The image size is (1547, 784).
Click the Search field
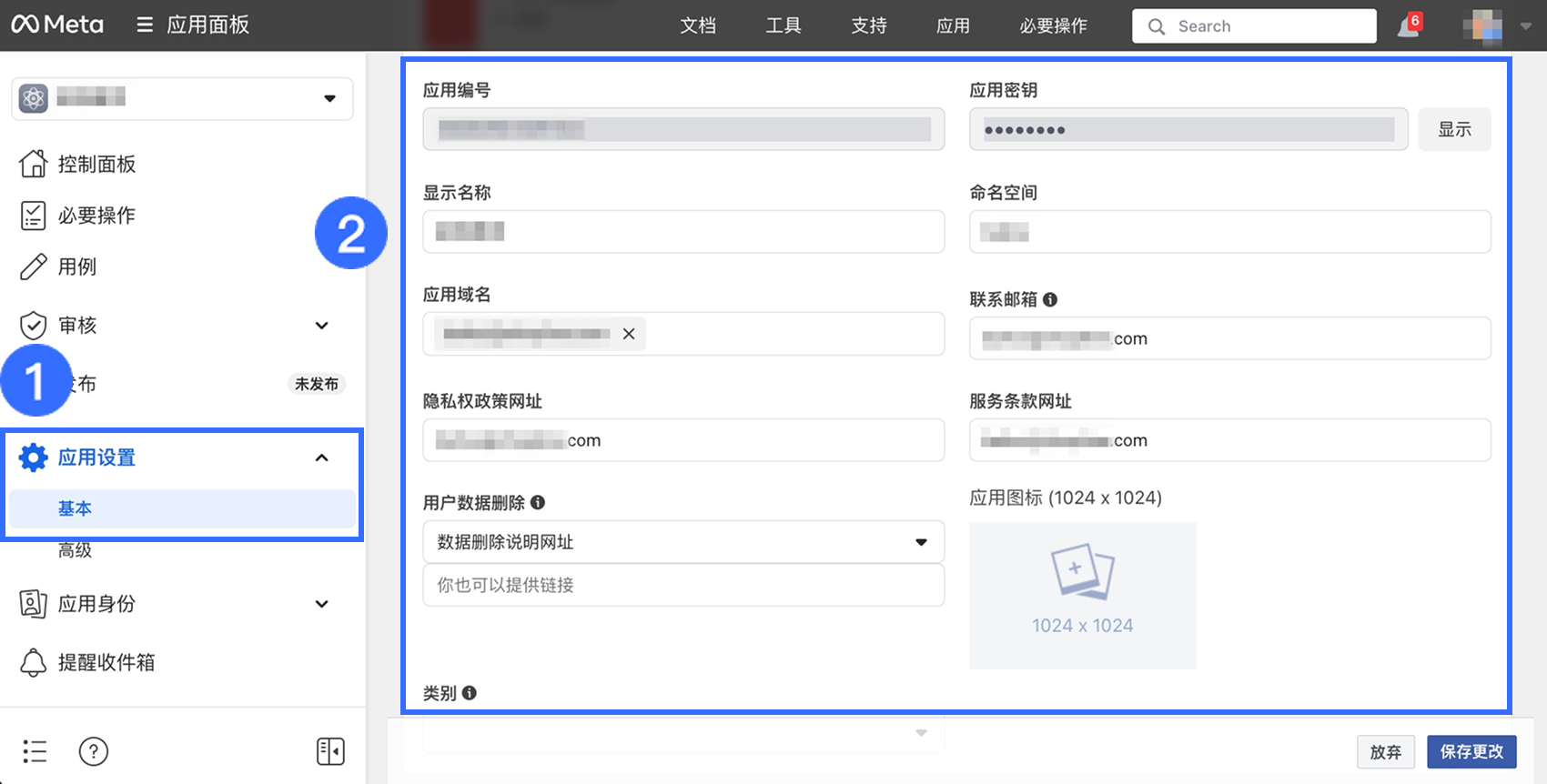pos(1254,26)
